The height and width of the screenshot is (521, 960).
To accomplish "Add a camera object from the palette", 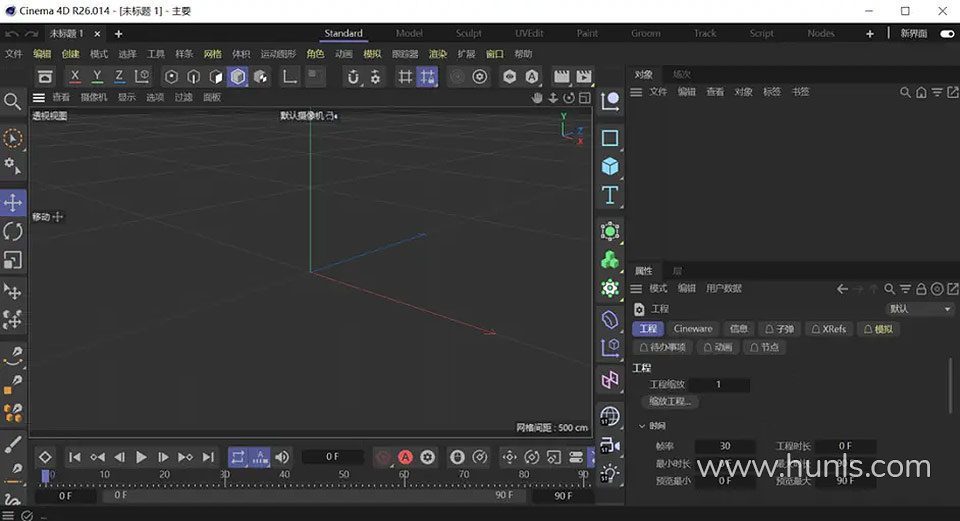I will coord(610,444).
